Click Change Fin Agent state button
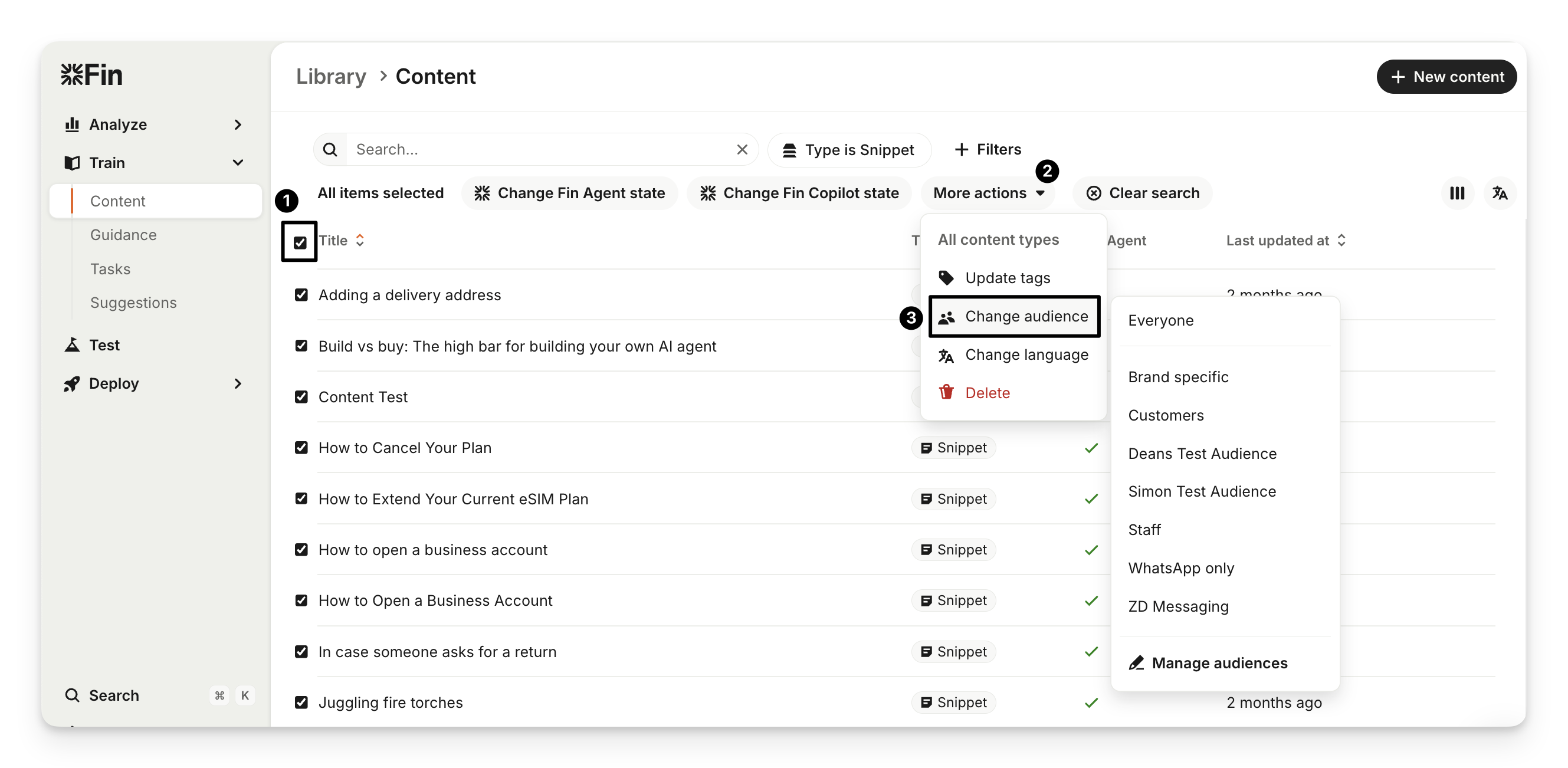1568x768 pixels. click(x=569, y=193)
